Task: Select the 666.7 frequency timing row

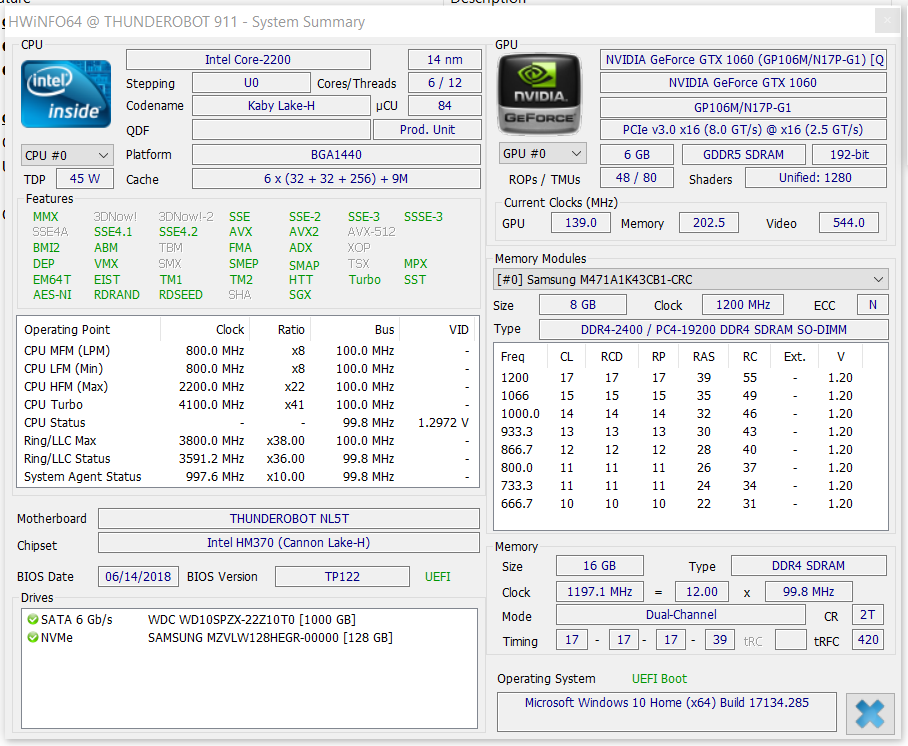Action: click(x=690, y=504)
